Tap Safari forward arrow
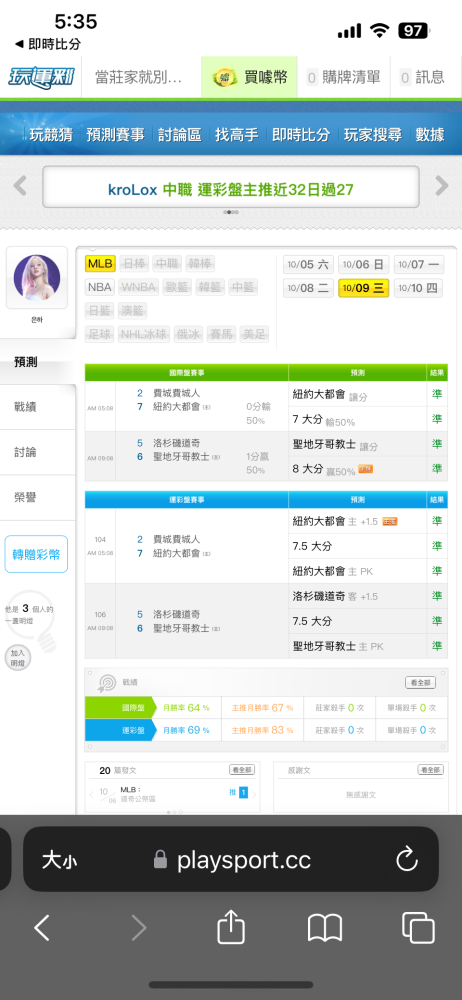462x1000 pixels. coord(138,927)
